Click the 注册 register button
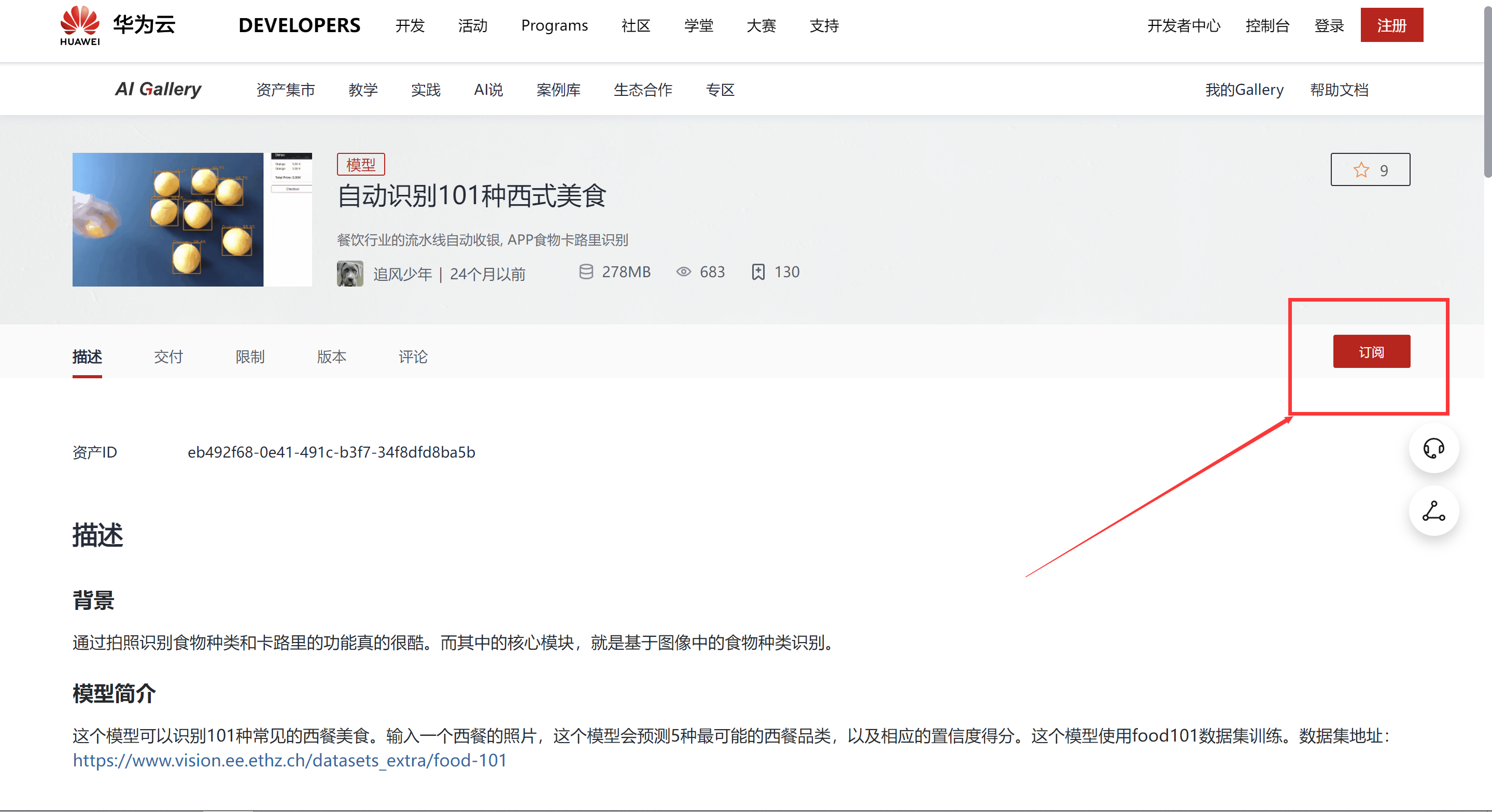 [x=1391, y=25]
